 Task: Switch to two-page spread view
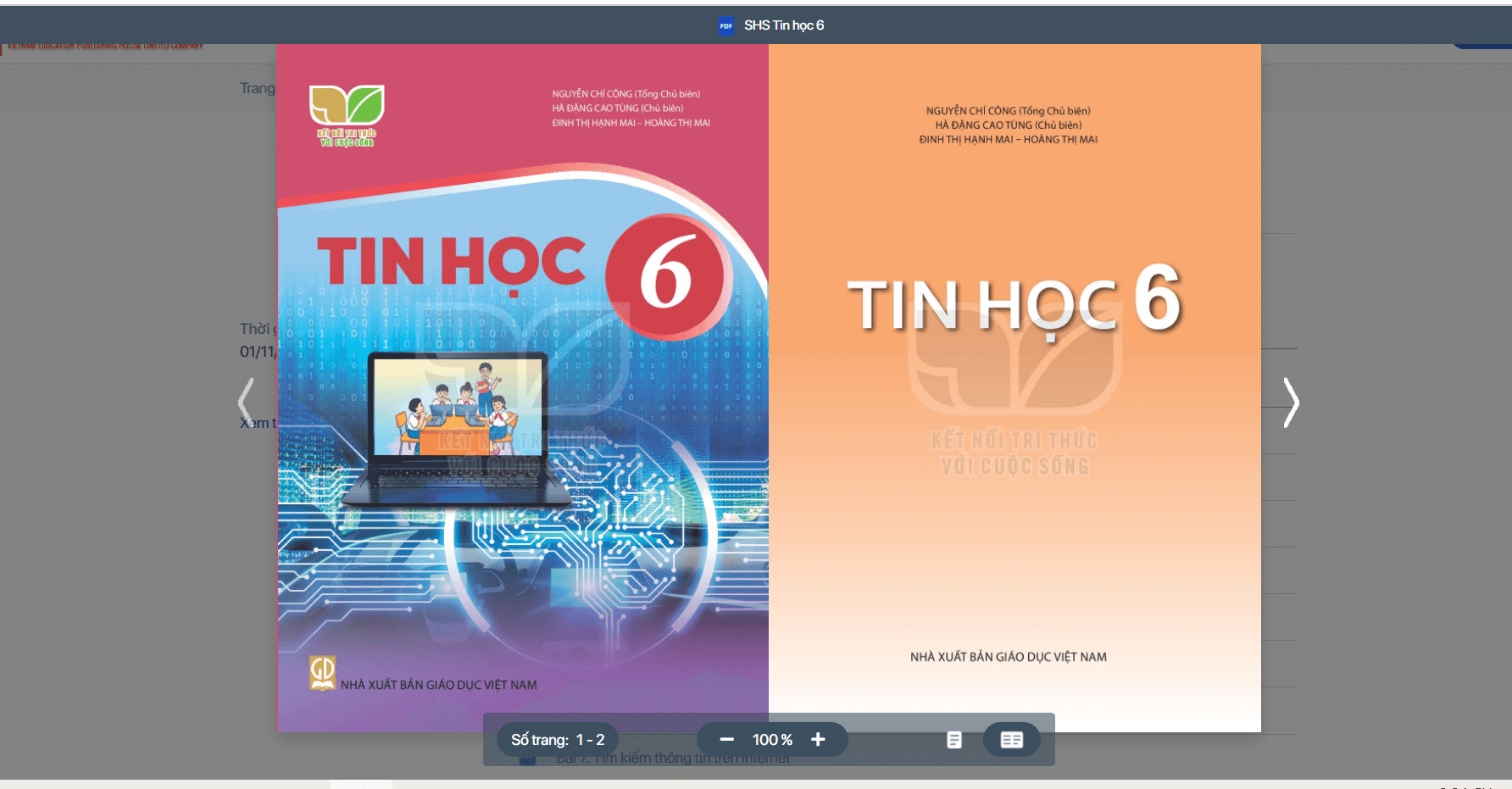[1012, 740]
